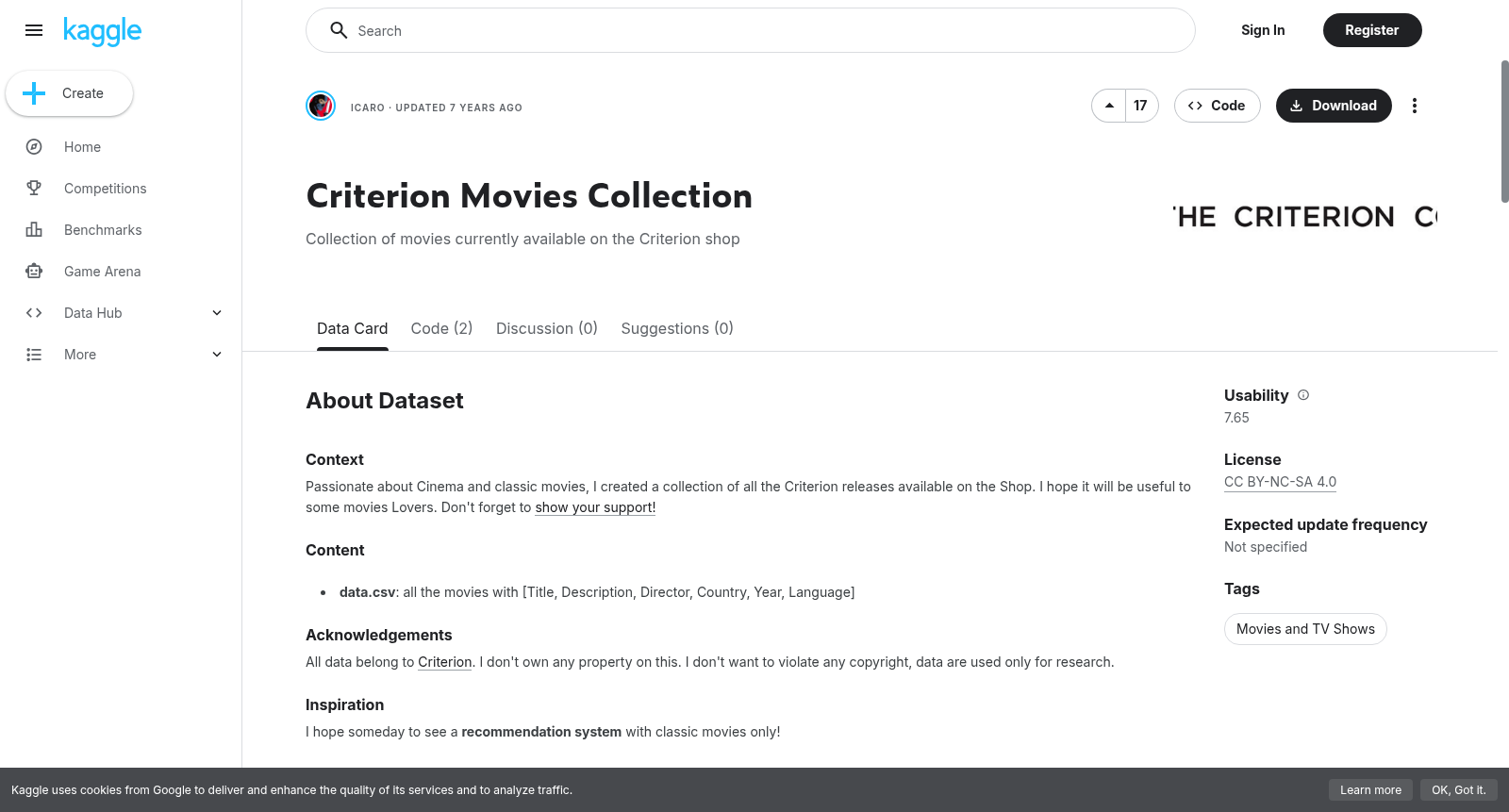Click the Code button near Download

point(1217,106)
